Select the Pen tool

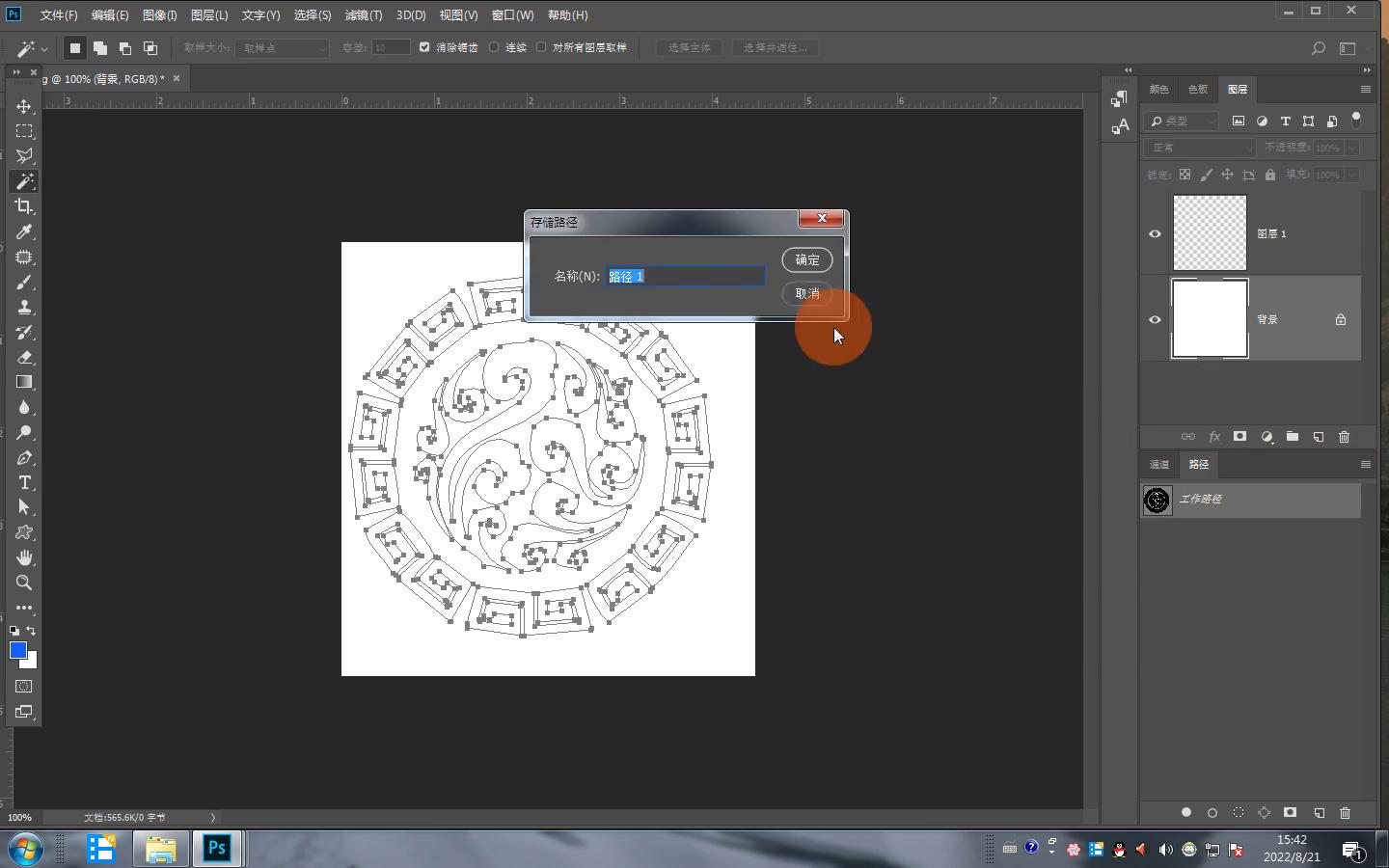tap(24, 458)
